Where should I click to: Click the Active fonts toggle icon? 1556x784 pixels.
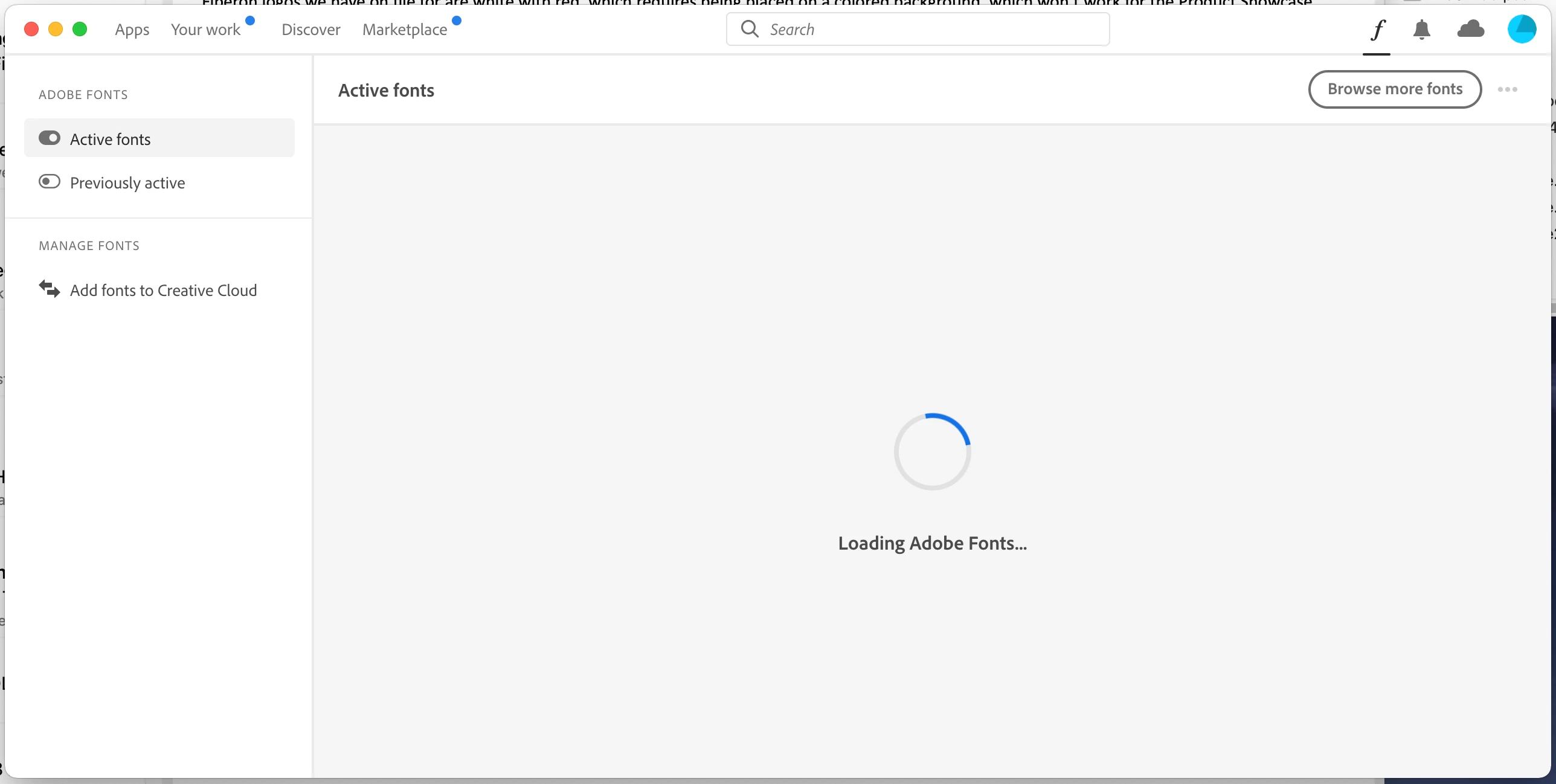point(50,138)
